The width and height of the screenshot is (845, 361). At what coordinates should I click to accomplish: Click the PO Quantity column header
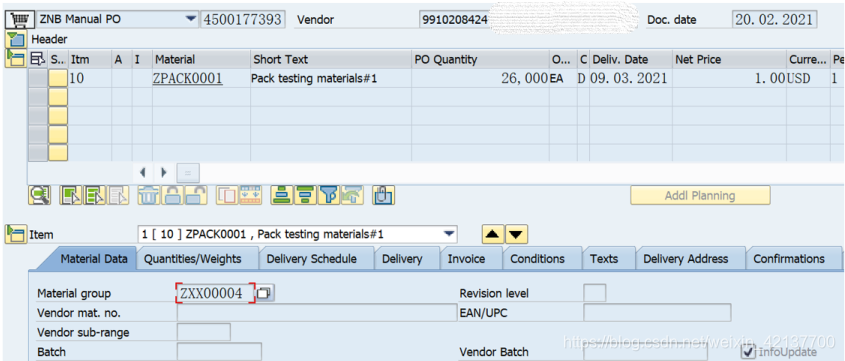click(x=480, y=59)
